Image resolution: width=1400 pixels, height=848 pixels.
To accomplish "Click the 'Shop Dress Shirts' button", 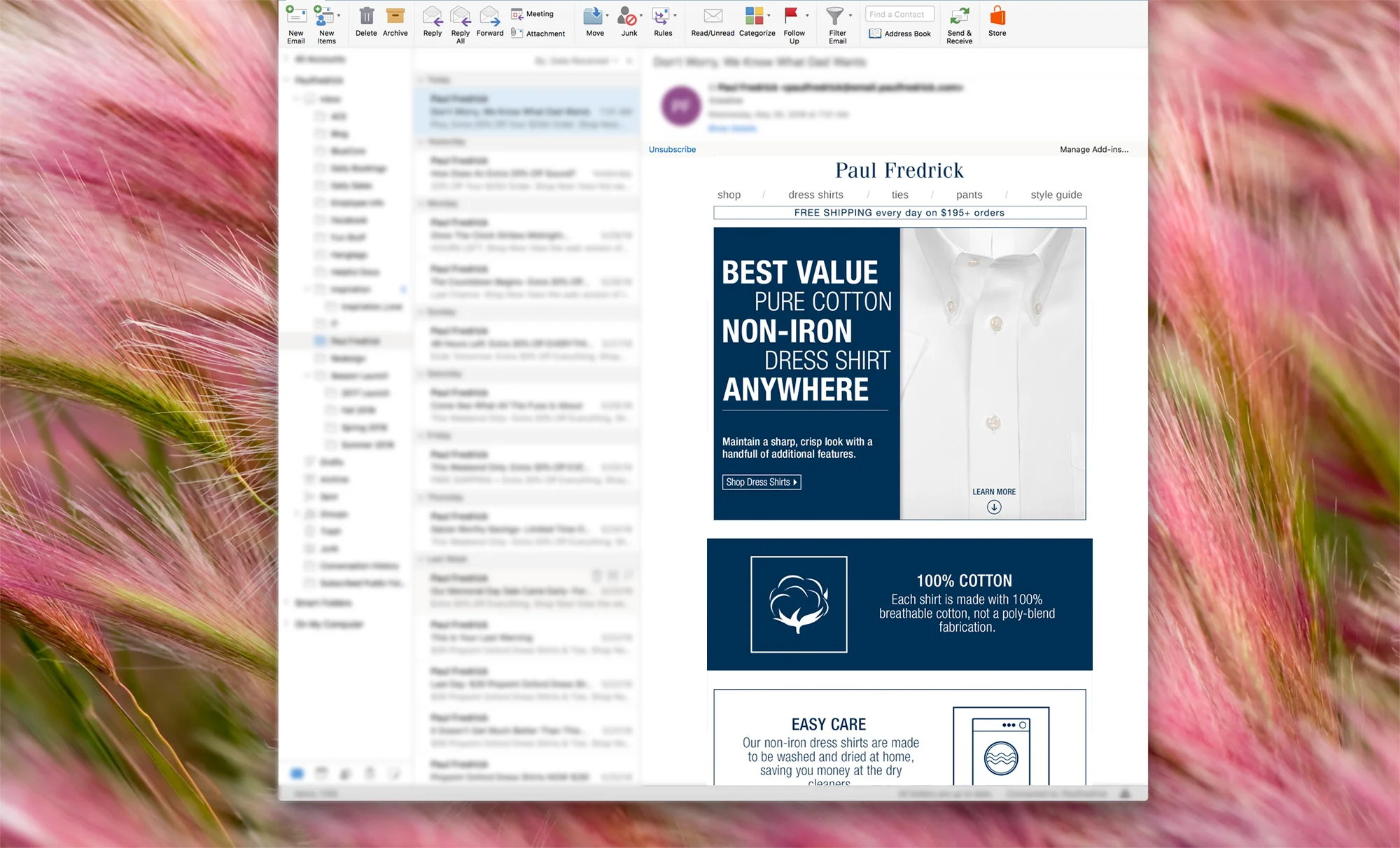I will [x=761, y=482].
